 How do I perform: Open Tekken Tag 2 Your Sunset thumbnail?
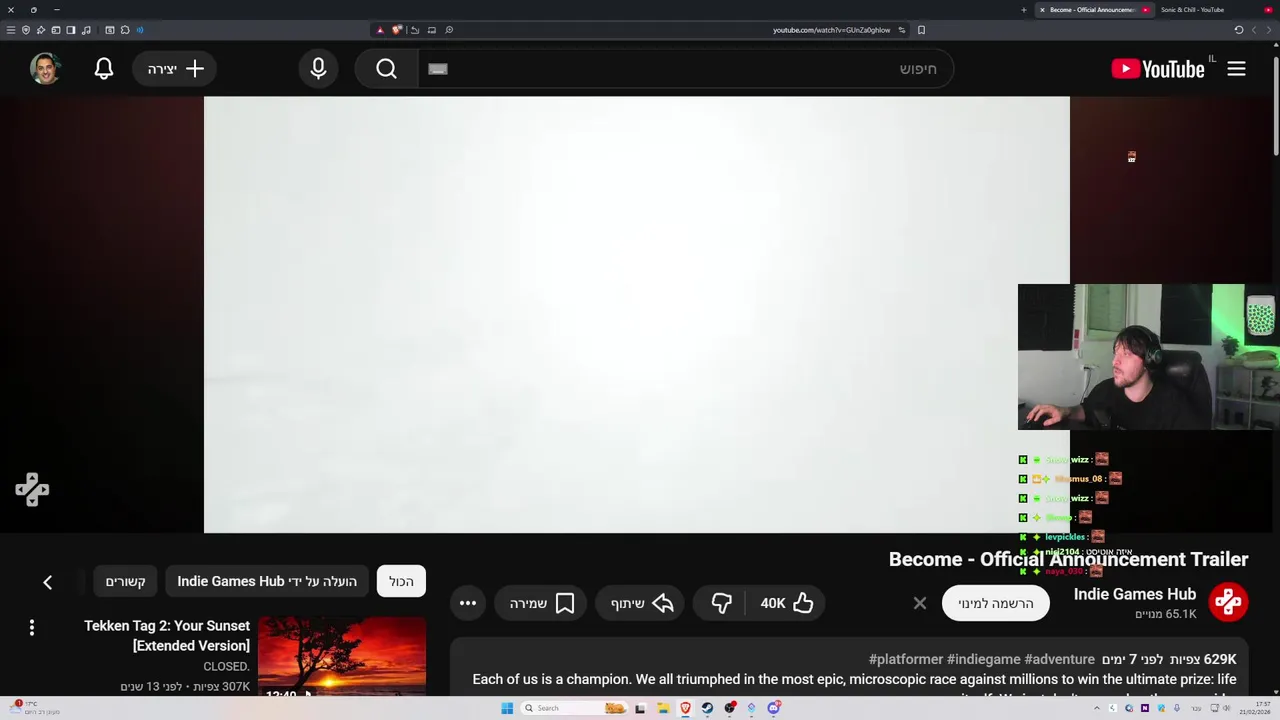(342, 656)
